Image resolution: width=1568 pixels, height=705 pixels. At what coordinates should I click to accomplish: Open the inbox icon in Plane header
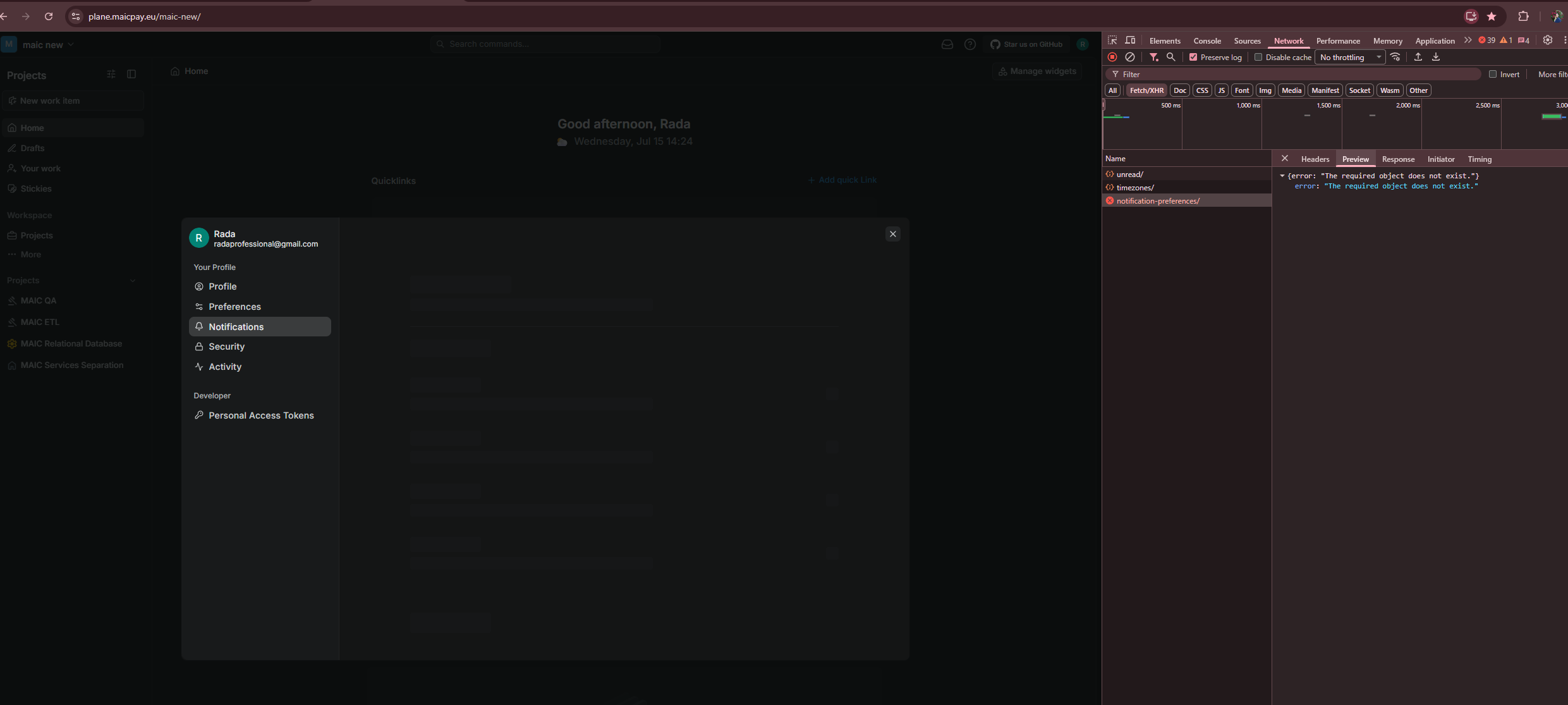point(947,44)
